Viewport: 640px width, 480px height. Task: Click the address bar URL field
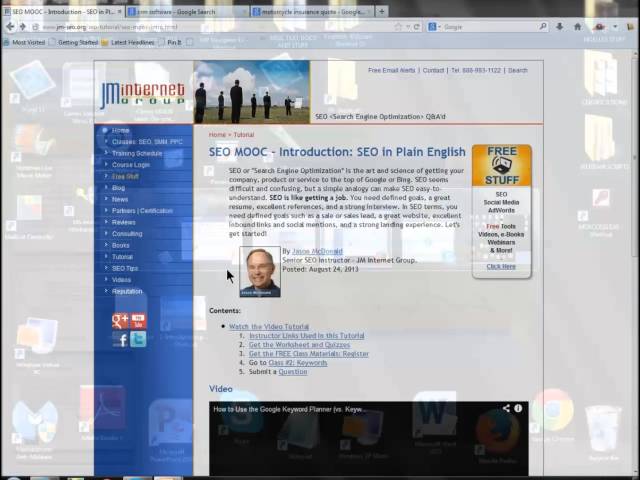[x=212, y=27]
